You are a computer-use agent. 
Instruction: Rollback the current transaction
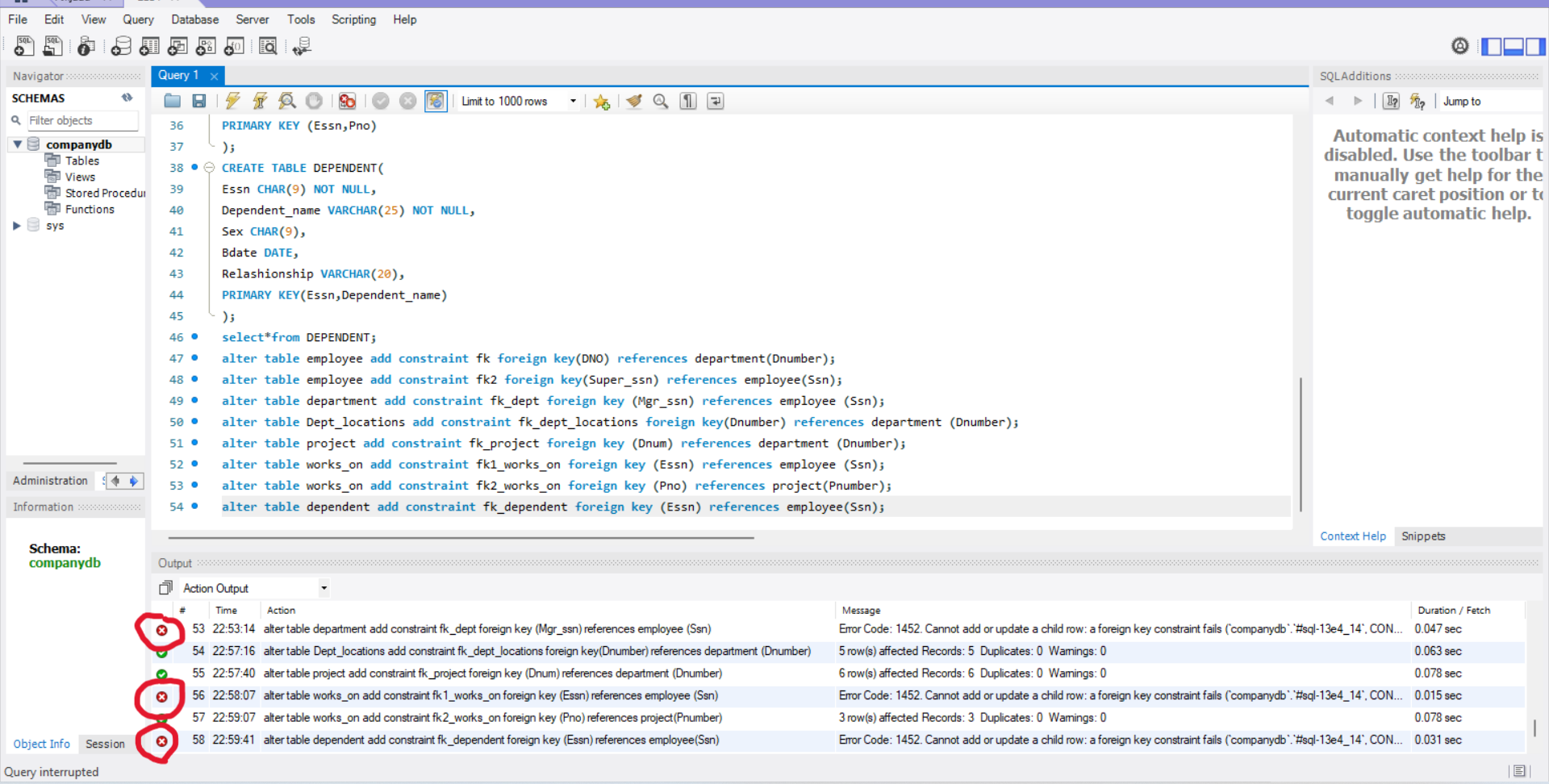[408, 101]
